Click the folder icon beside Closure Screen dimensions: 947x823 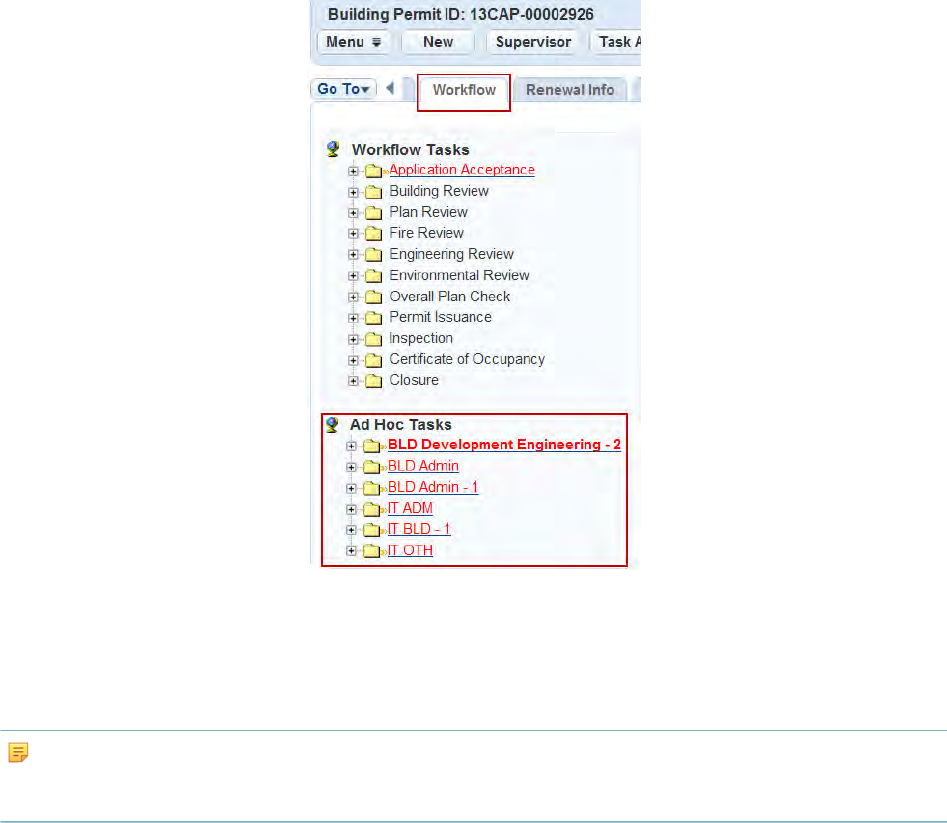[x=374, y=381]
